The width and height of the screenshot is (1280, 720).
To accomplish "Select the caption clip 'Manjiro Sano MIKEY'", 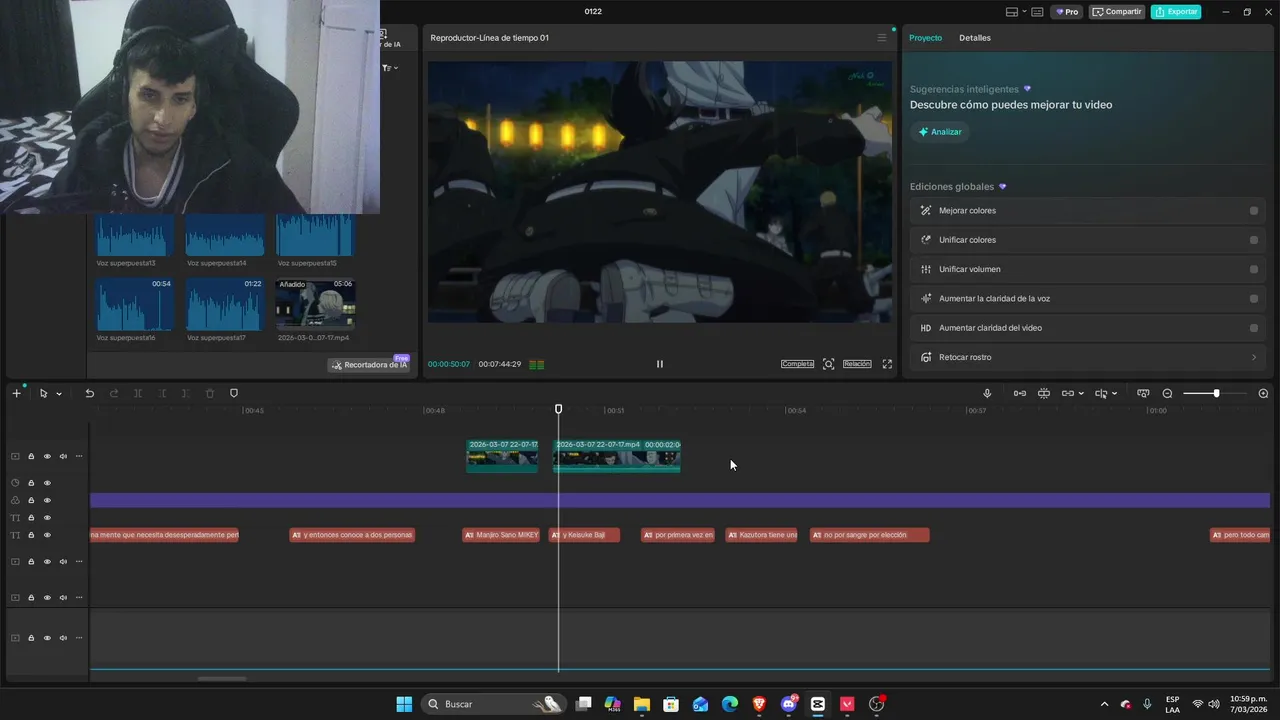I will (501, 535).
